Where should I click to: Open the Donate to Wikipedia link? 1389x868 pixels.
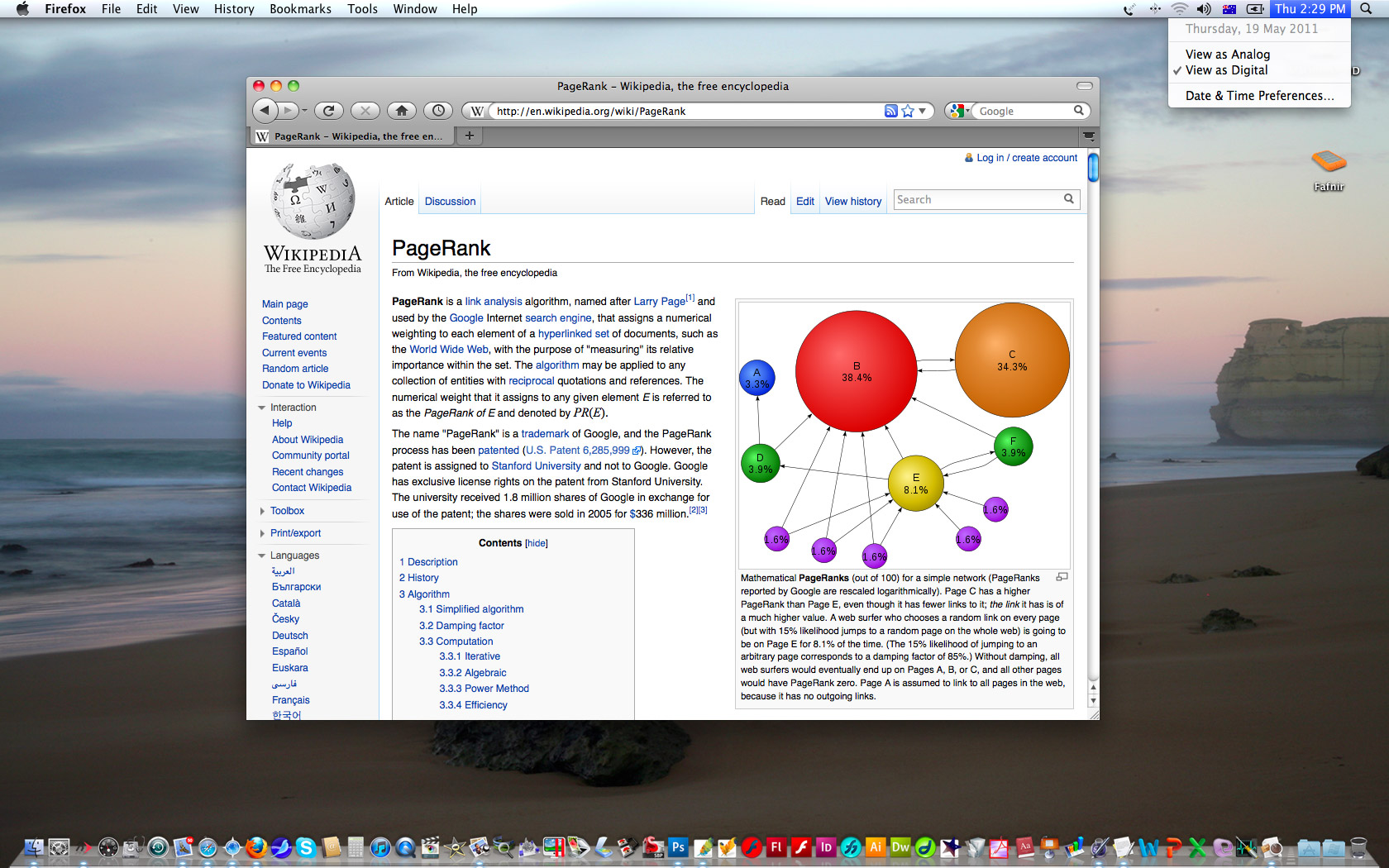306,385
